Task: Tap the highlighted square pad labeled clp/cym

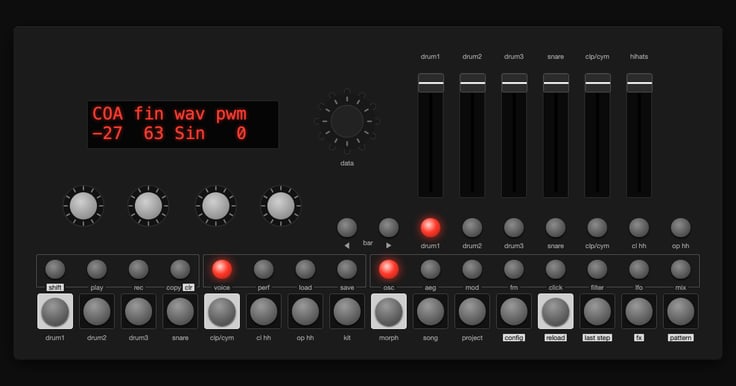Action: pyautogui.click(x=222, y=311)
